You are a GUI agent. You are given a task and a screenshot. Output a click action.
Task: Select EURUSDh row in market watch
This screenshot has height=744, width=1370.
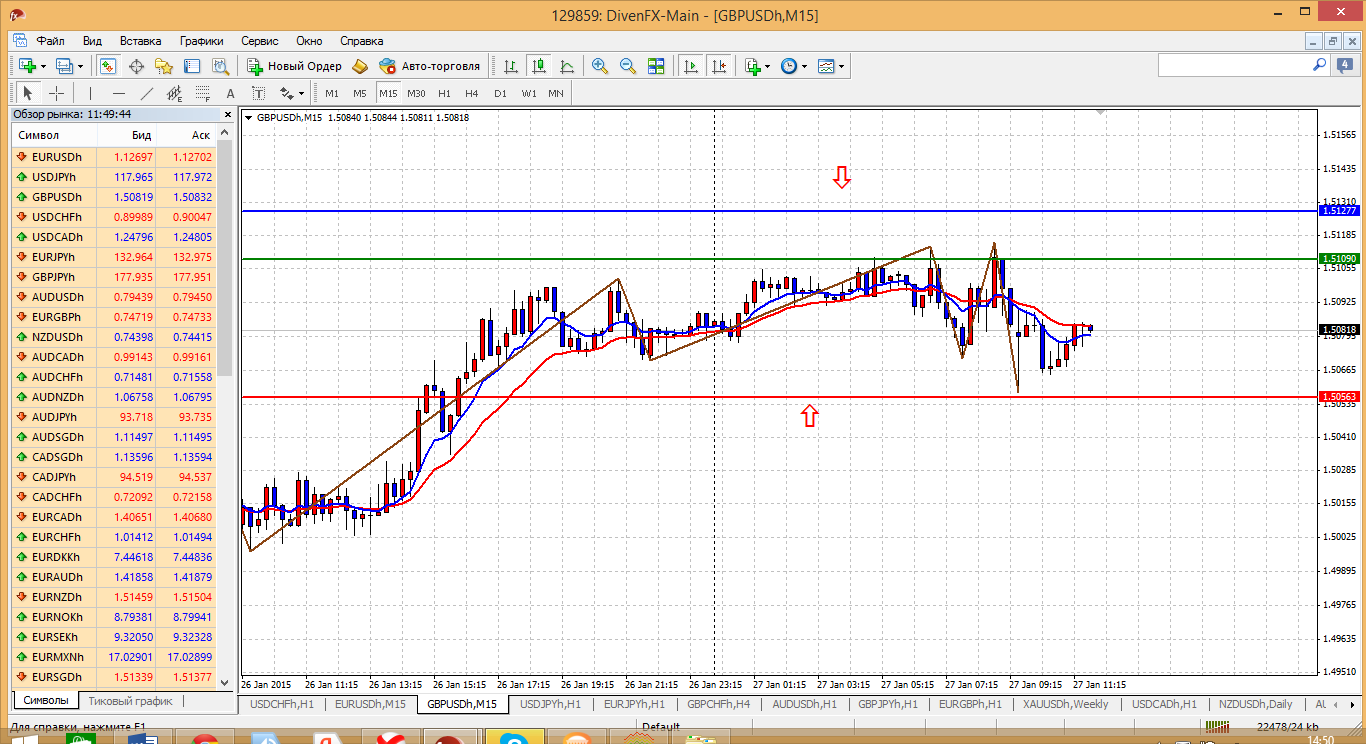pos(57,157)
